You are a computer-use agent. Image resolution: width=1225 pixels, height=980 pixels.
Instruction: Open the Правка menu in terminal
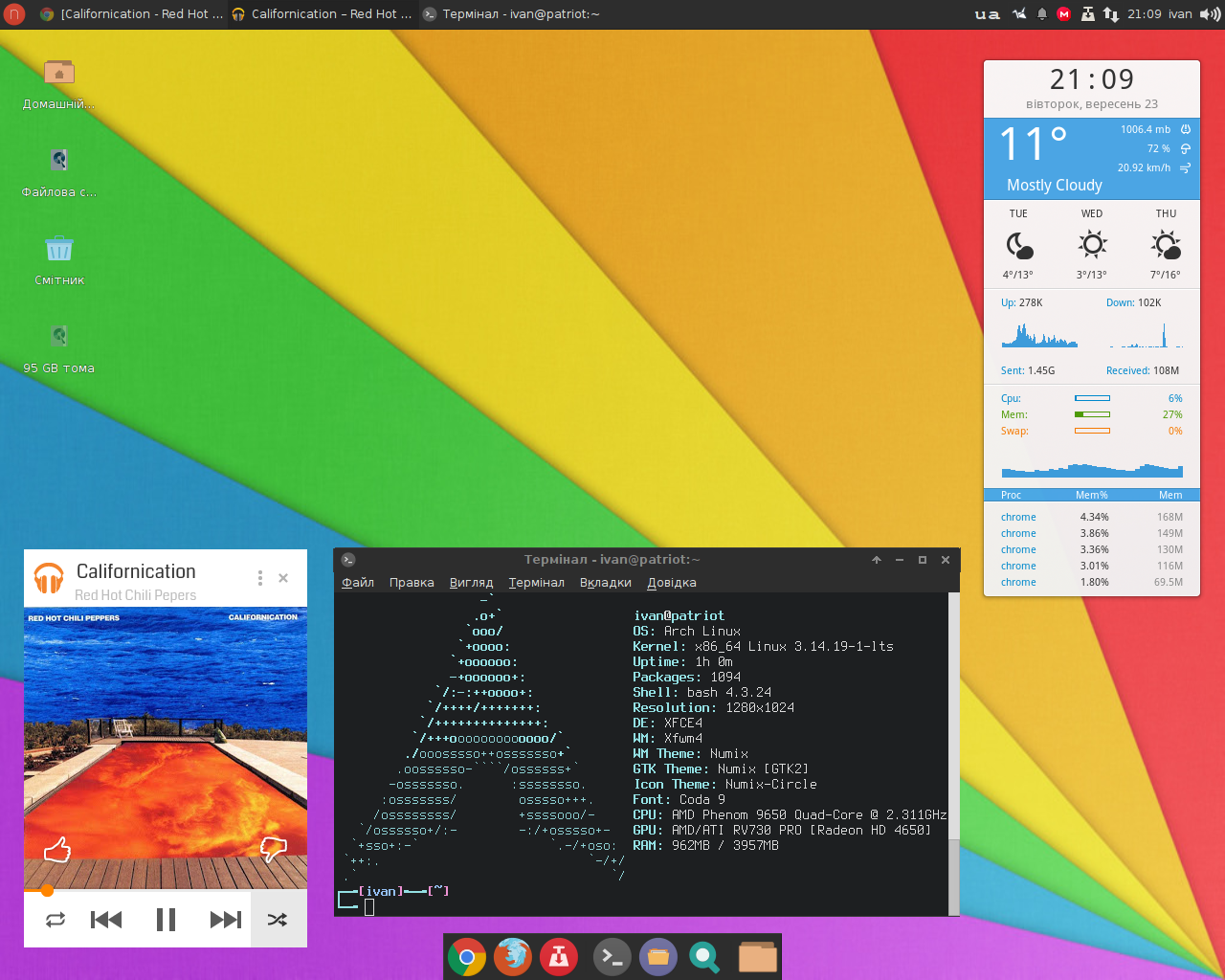click(412, 582)
